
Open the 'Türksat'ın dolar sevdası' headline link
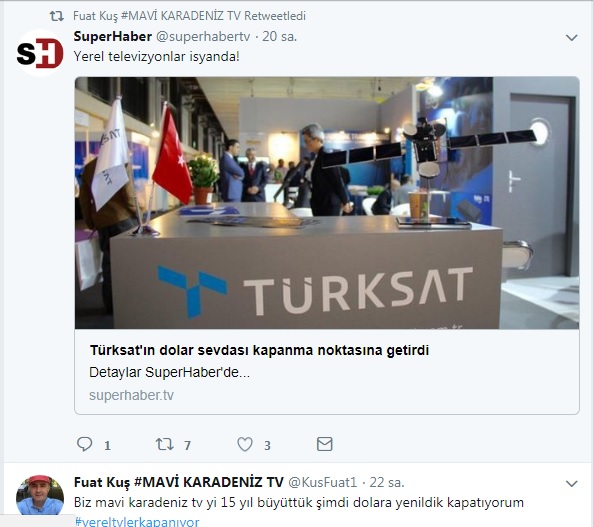[x=259, y=350]
